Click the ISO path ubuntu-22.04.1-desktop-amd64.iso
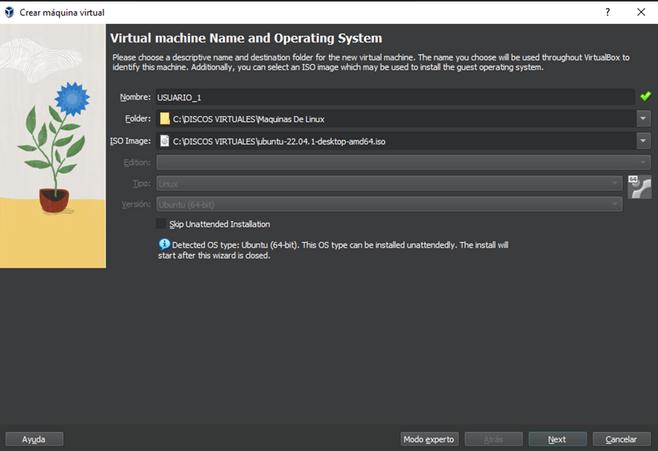658x451 pixels. tap(397, 141)
